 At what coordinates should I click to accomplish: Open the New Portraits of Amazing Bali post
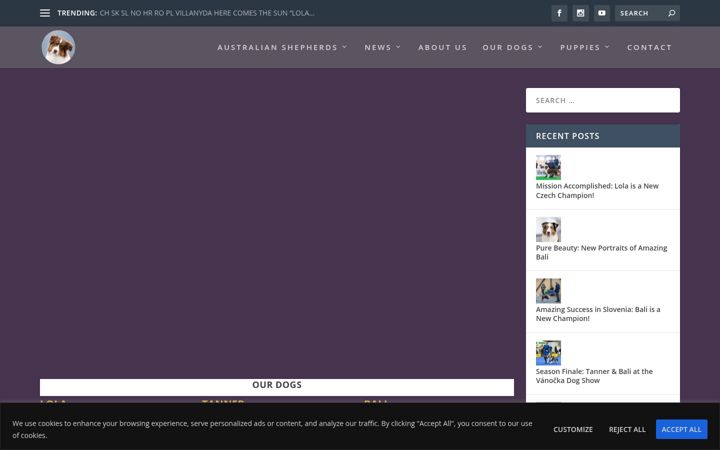click(x=601, y=252)
